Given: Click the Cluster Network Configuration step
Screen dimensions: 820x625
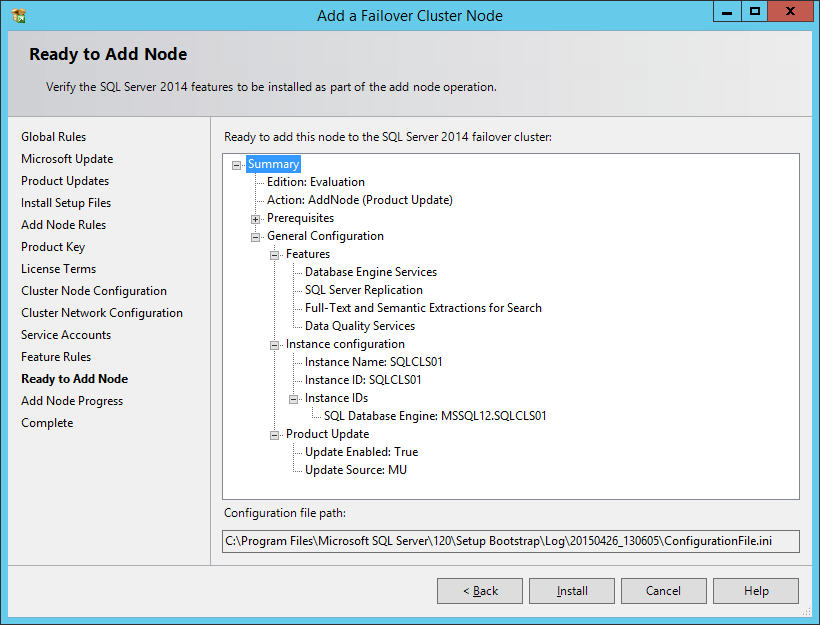Looking at the screenshot, I should click(x=102, y=313).
